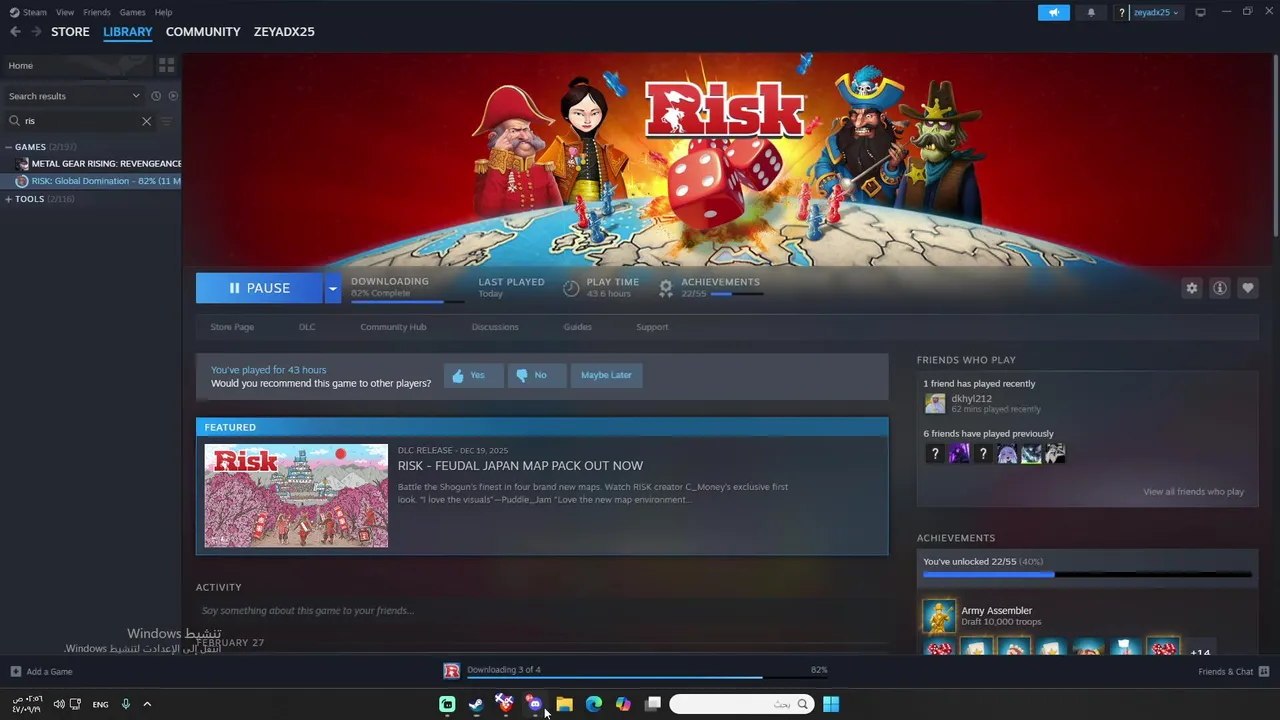View all friends who play
This screenshot has width=1280, height=720.
point(1193,492)
